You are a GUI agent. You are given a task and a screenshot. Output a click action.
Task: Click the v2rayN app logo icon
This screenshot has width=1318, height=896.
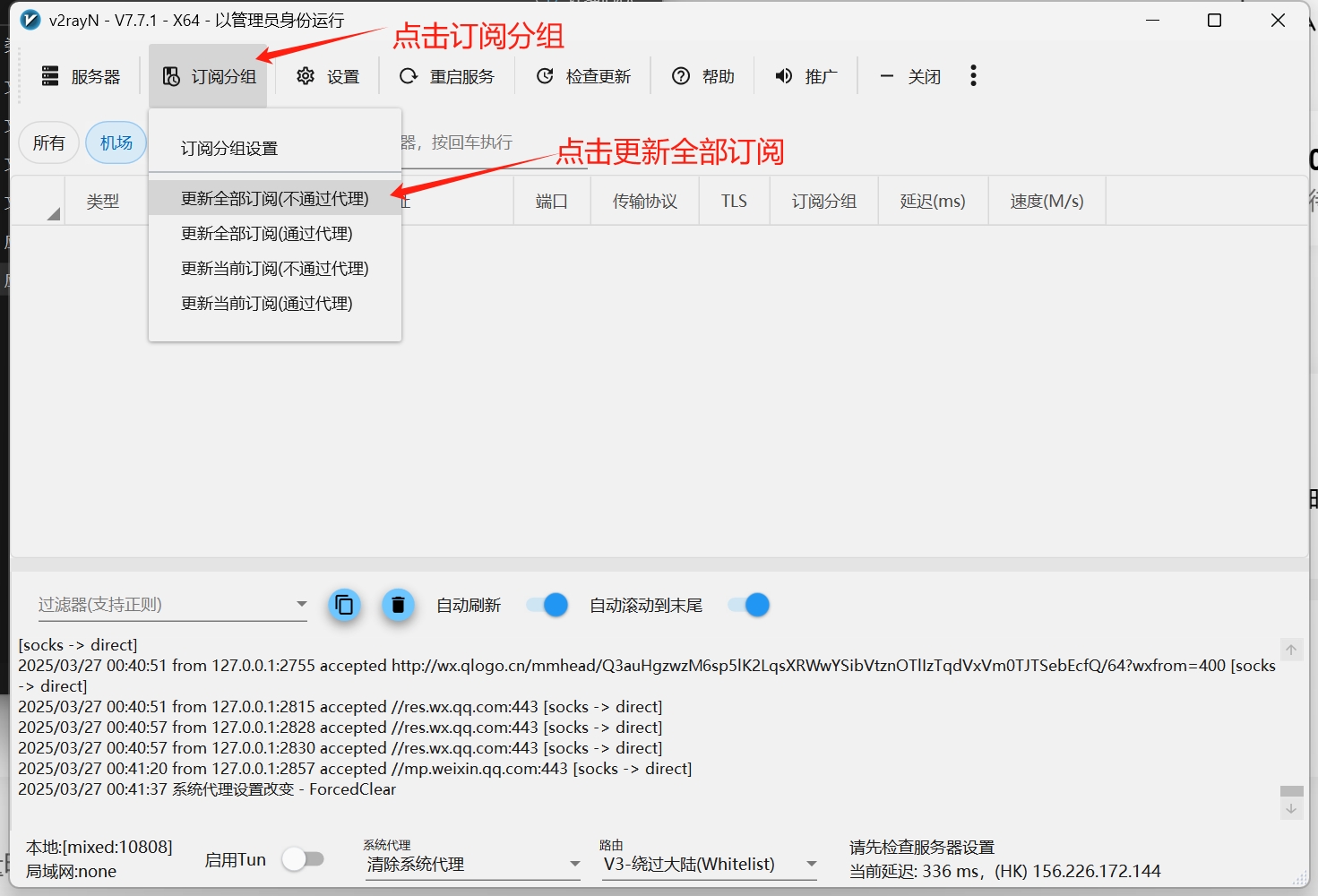point(30,20)
